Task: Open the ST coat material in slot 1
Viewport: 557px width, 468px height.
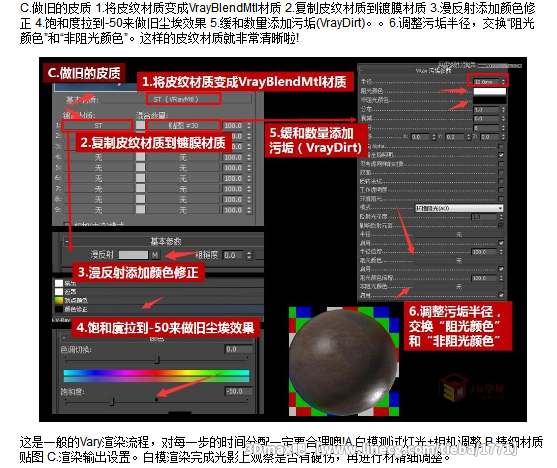Action: (98, 125)
